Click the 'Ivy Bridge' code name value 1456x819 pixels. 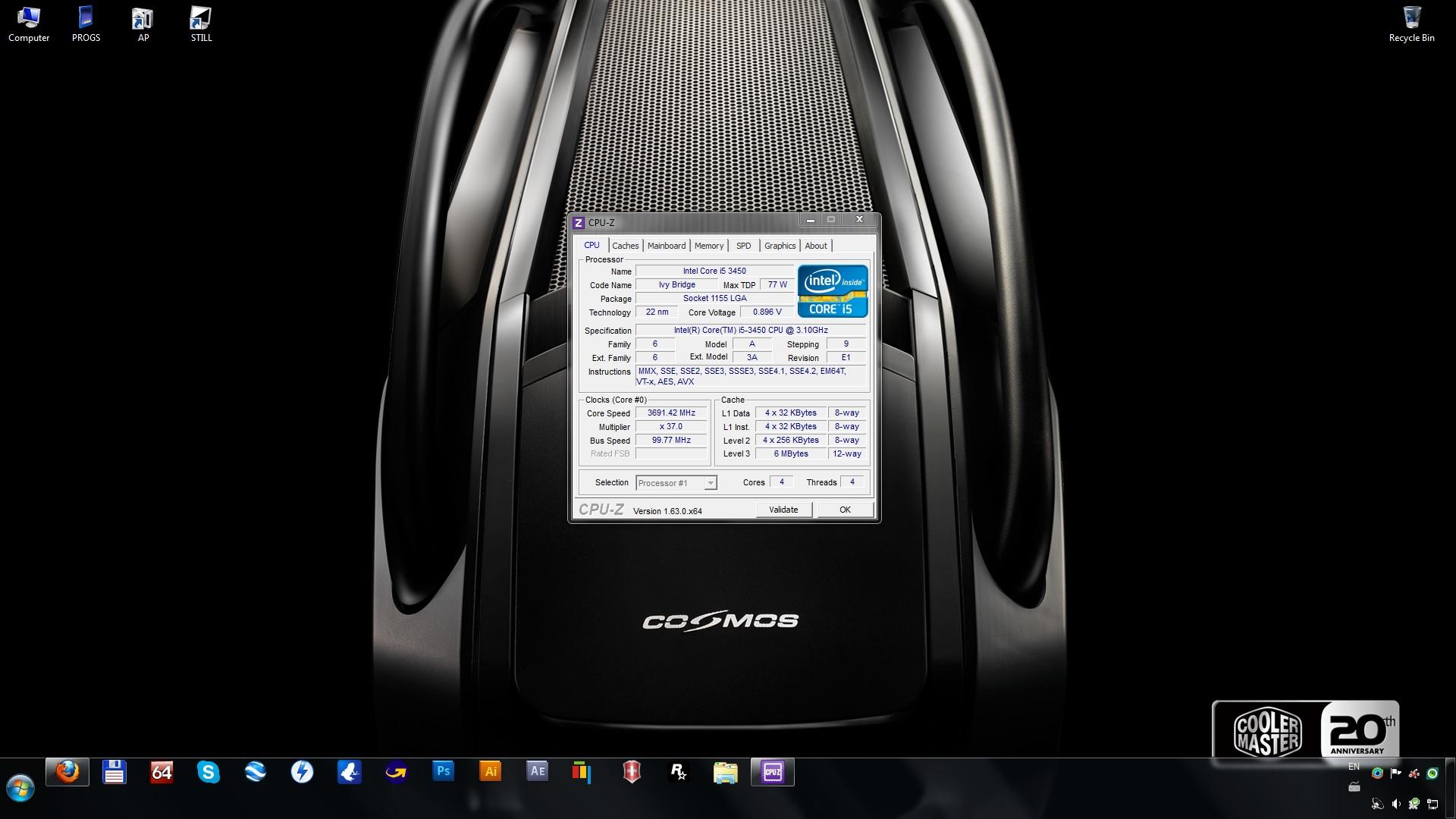676,284
